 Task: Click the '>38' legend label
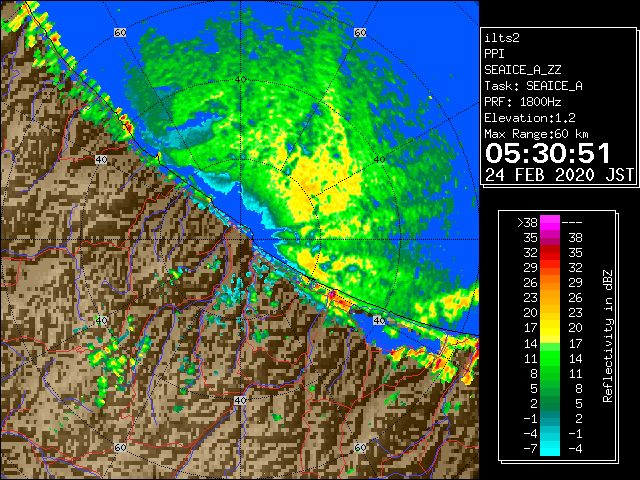pyautogui.click(x=527, y=223)
